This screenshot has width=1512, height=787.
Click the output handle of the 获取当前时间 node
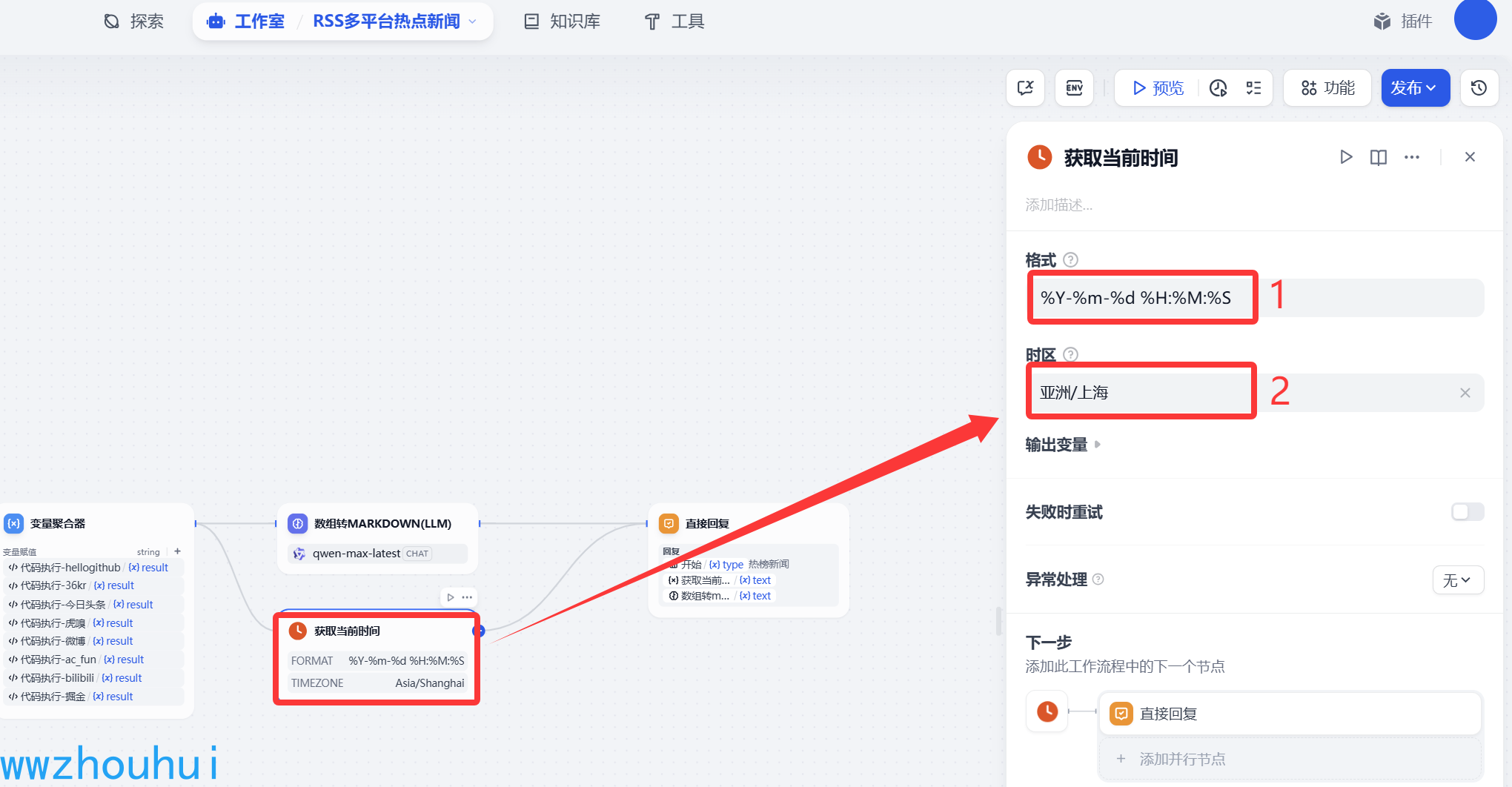click(x=479, y=631)
